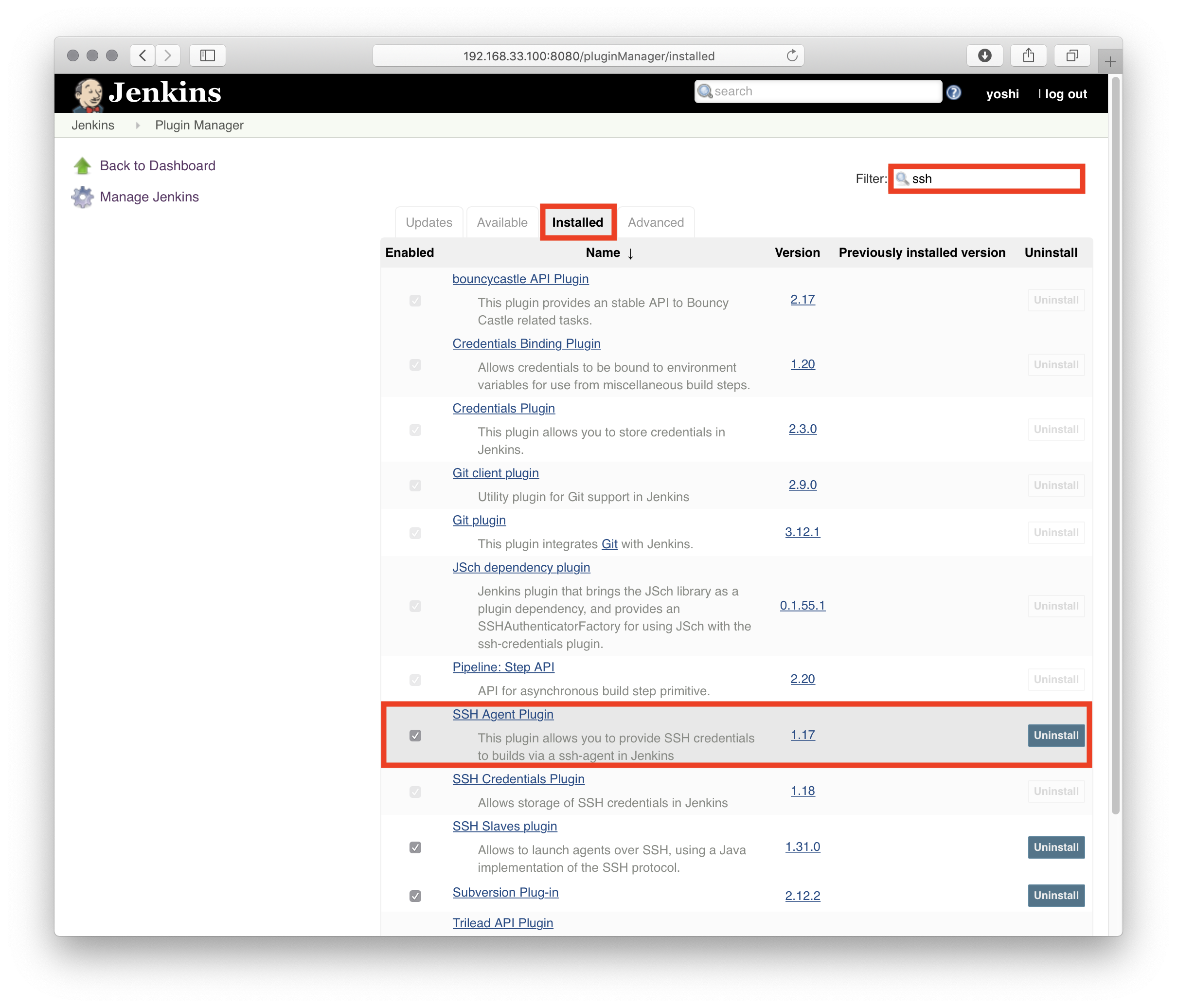Open version 1.17 of SSH Agent Plugin
The width and height of the screenshot is (1177, 1008).
802,735
